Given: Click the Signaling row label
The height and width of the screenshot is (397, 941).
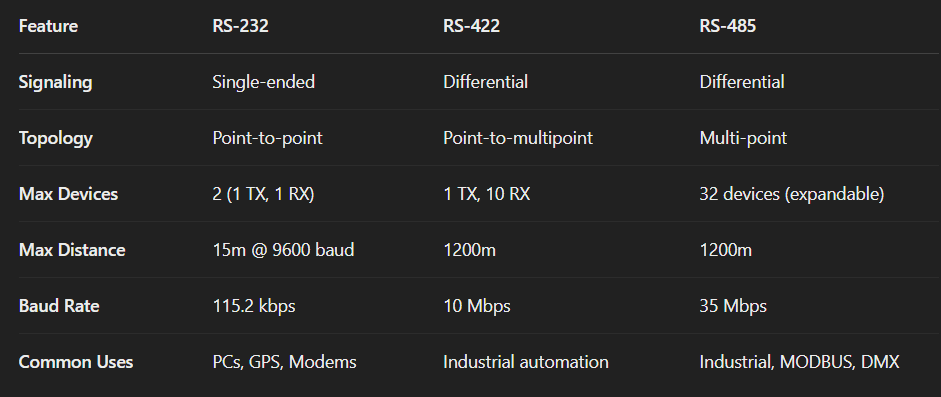Looking at the screenshot, I should tap(56, 82).
